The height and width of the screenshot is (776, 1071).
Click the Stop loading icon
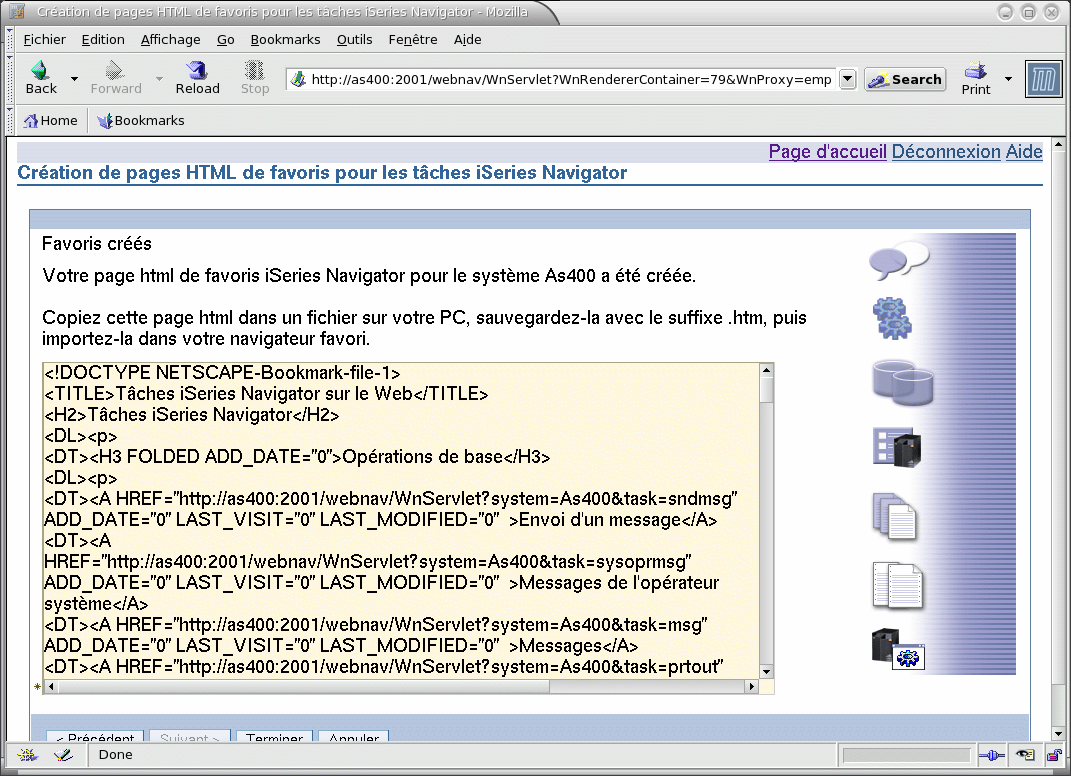pyautogui.click(x=255, y=70)
